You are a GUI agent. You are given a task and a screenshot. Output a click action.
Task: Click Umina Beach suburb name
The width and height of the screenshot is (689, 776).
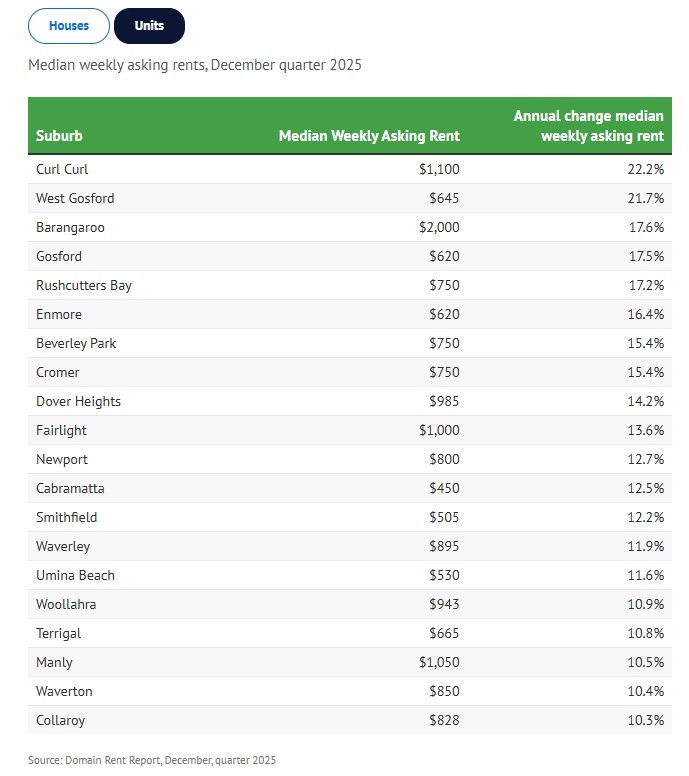[75, 576]
